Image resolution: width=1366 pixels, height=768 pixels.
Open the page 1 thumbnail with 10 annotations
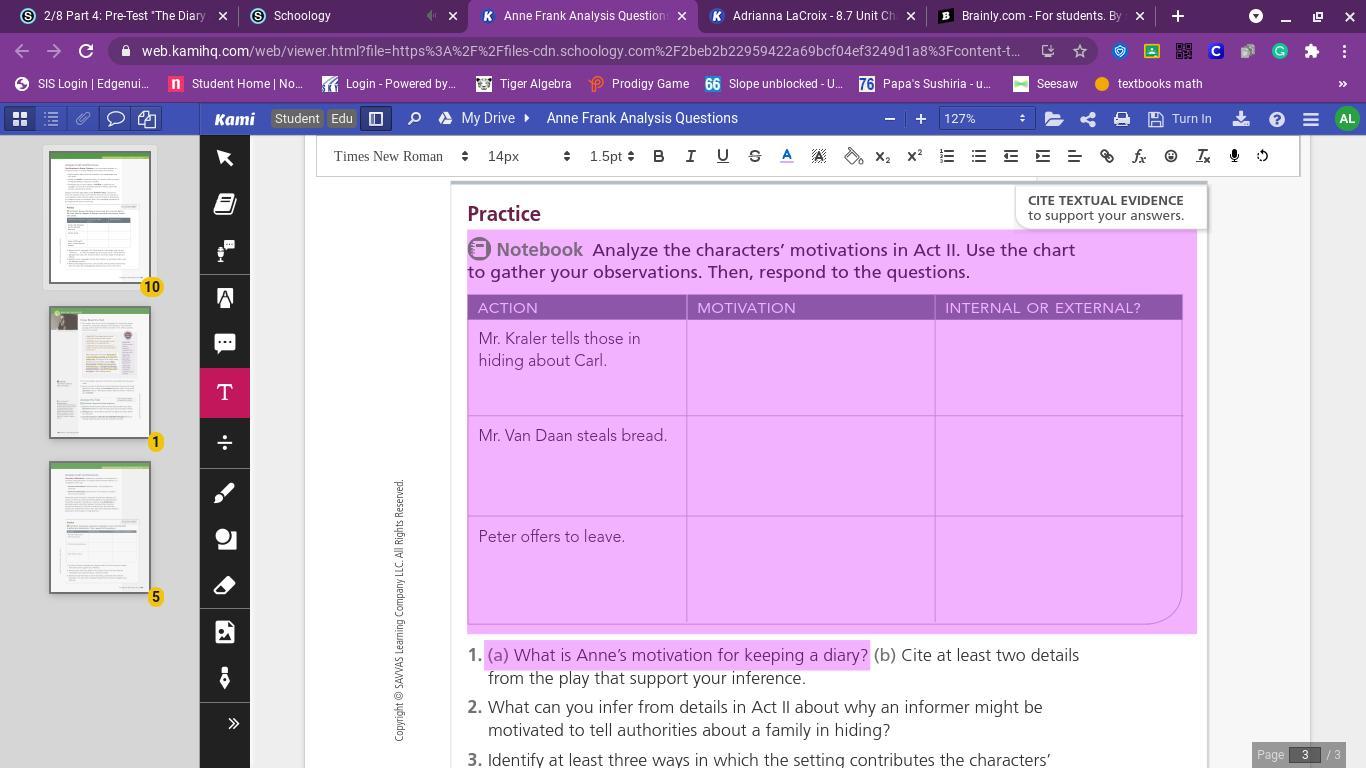(x=100, y=217)
